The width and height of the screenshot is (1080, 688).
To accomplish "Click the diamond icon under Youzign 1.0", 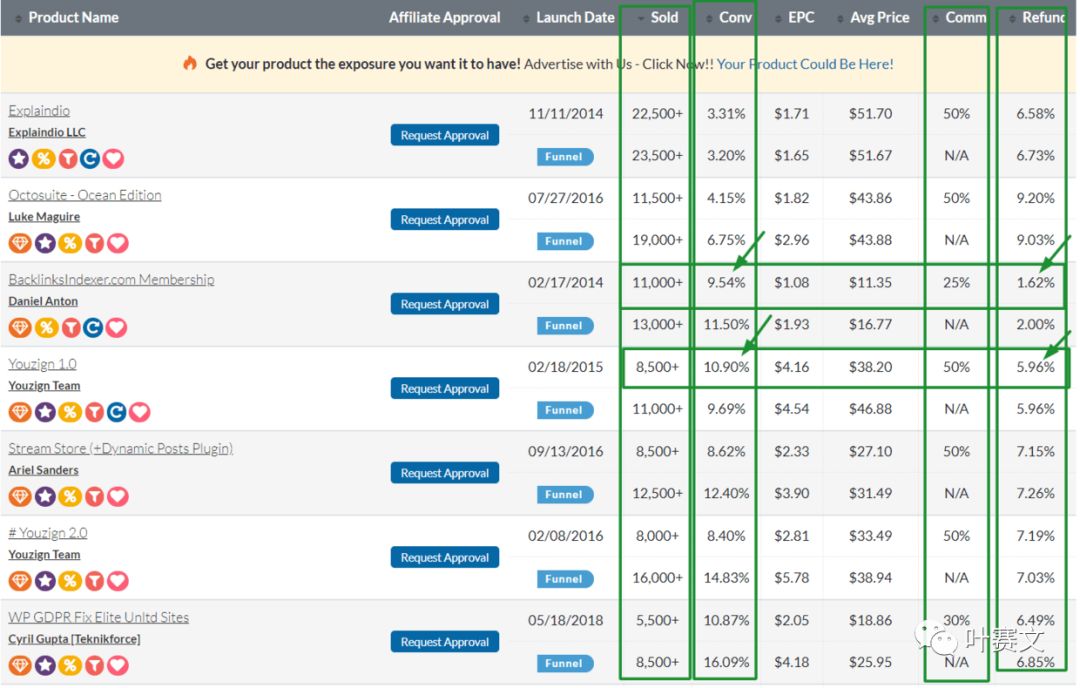I will coord(20,413).
